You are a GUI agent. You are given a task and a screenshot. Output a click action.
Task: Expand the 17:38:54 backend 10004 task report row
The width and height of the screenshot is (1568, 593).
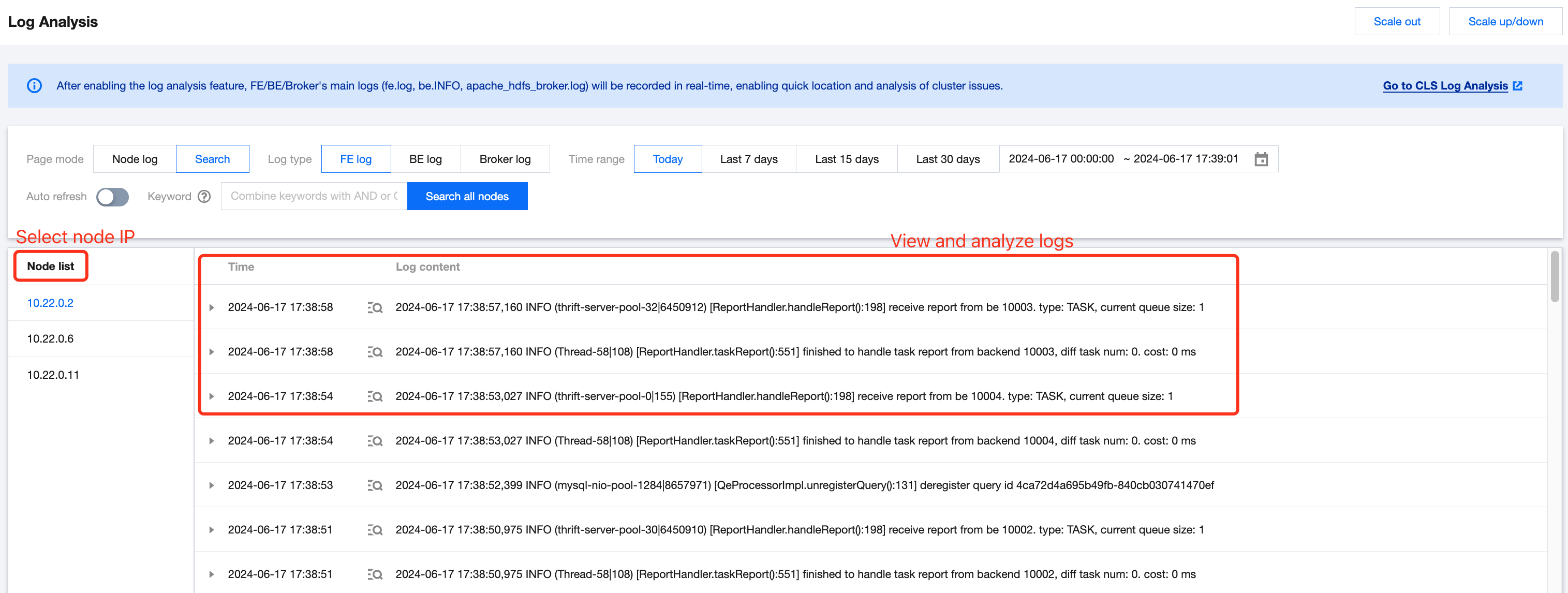(x=211, y=441)
